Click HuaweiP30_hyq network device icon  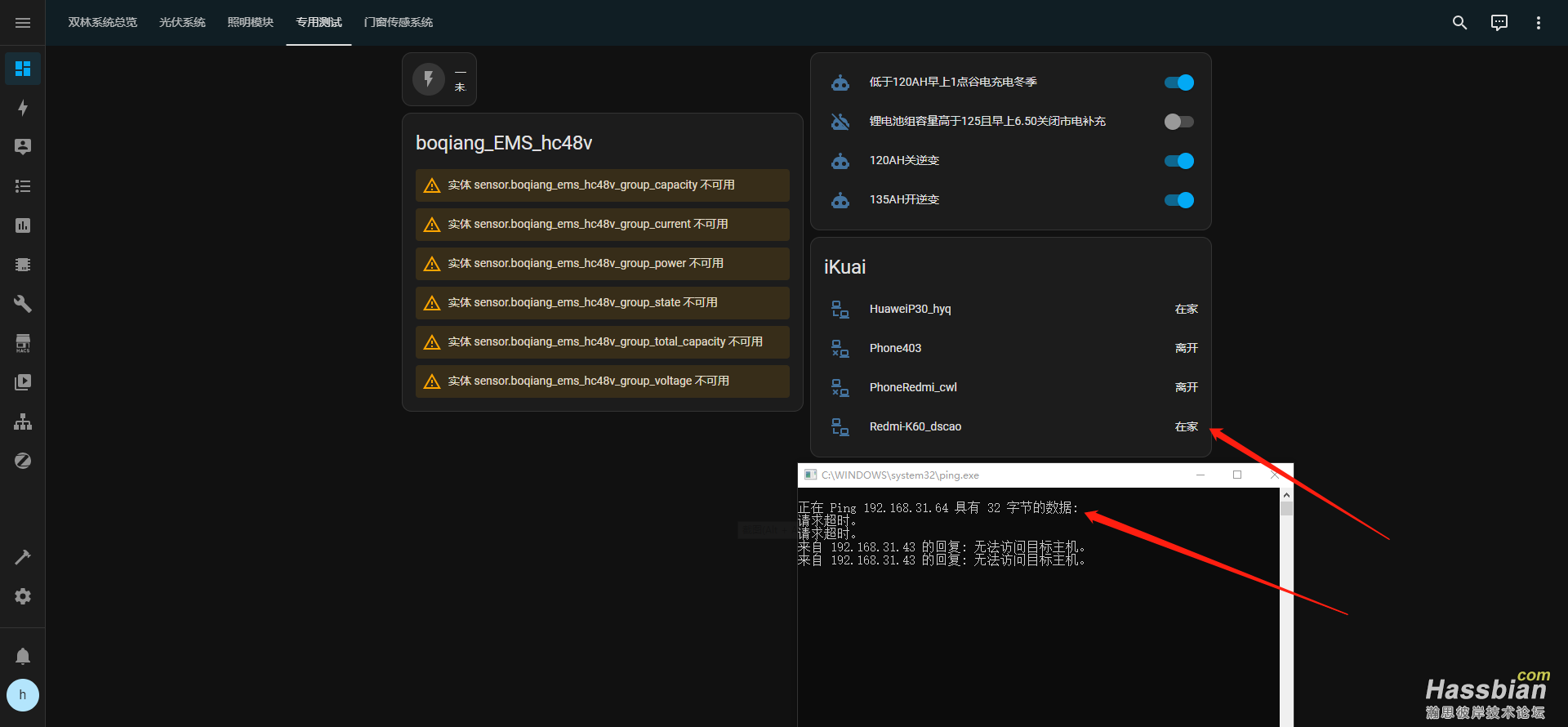click(x=840, y=310)
